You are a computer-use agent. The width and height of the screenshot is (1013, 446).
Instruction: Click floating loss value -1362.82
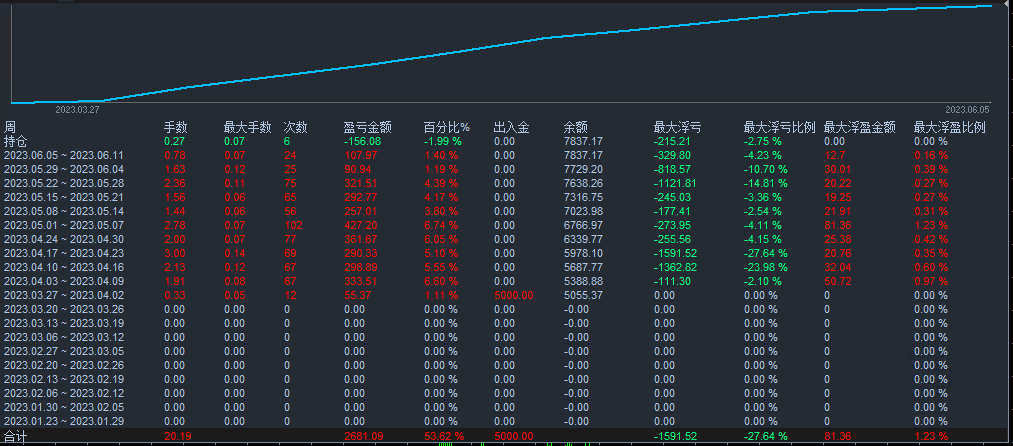coord(675,267)
